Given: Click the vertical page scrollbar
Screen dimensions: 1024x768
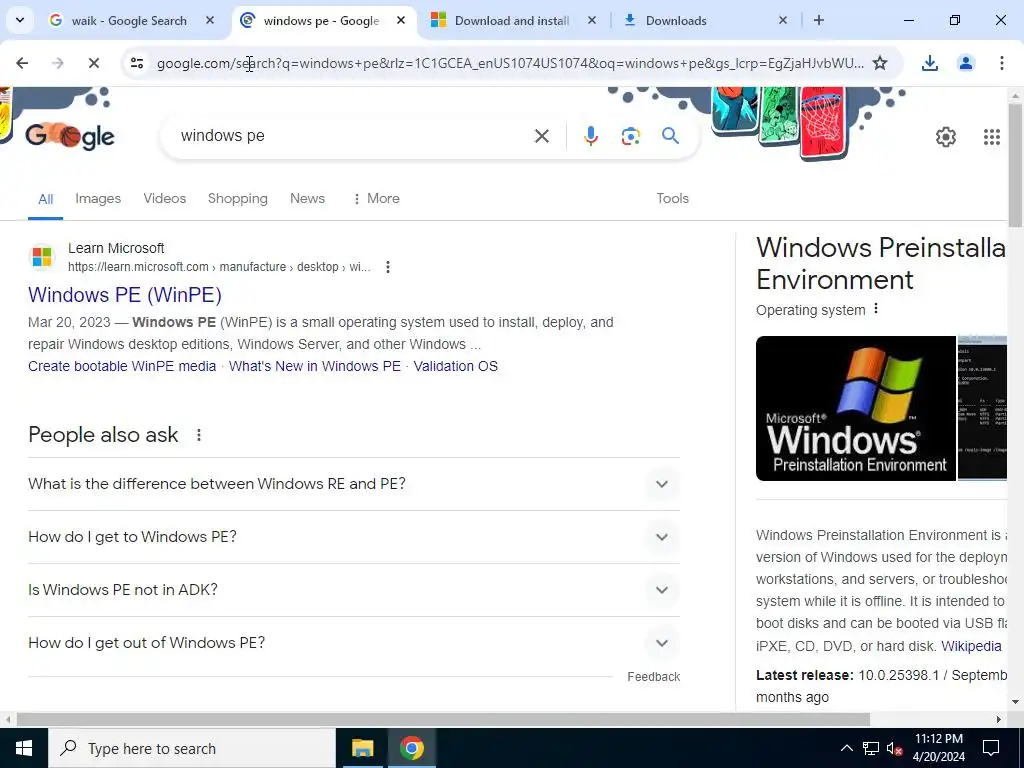Looking at the screenshot, I should [1015, 165].
